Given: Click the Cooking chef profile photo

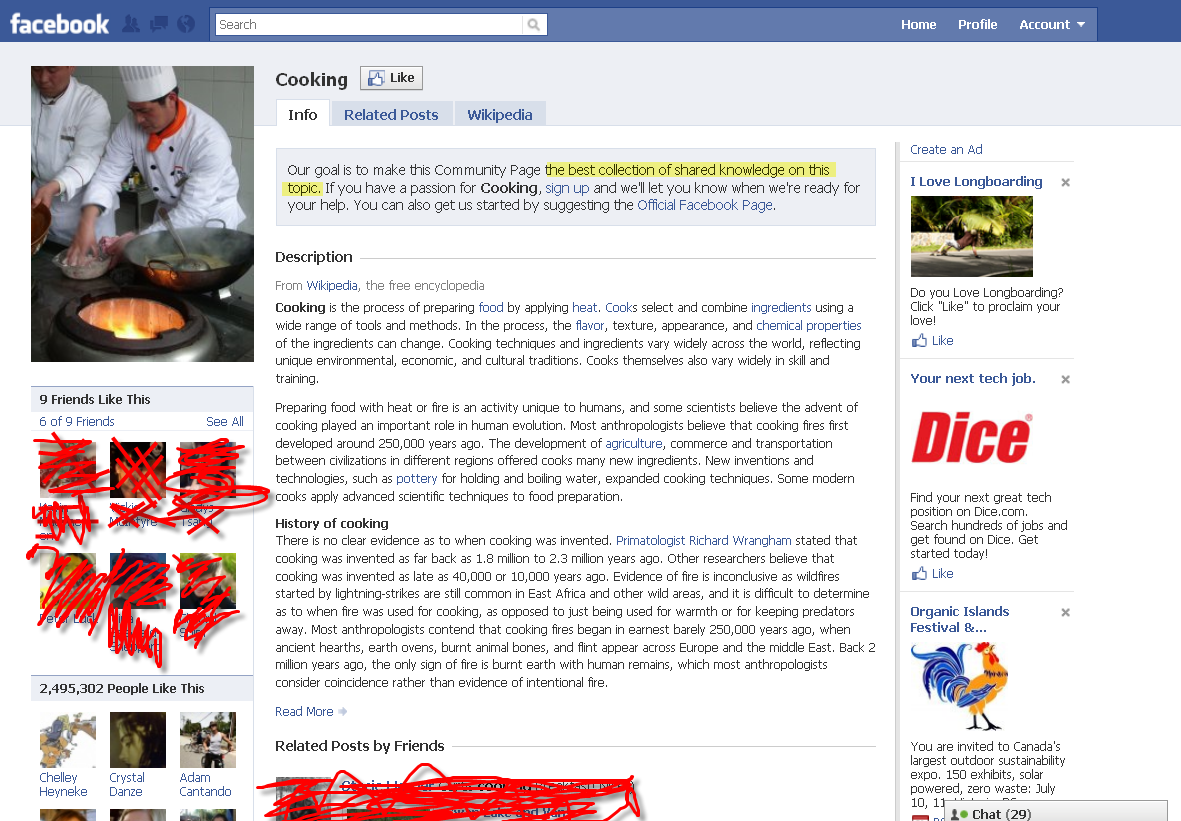Looking at the screenshot, I should [142, 214].
